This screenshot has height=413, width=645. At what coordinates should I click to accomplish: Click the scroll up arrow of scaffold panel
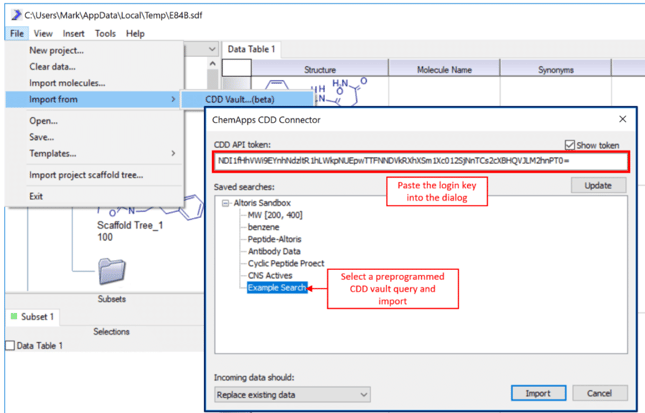(212, 64)
